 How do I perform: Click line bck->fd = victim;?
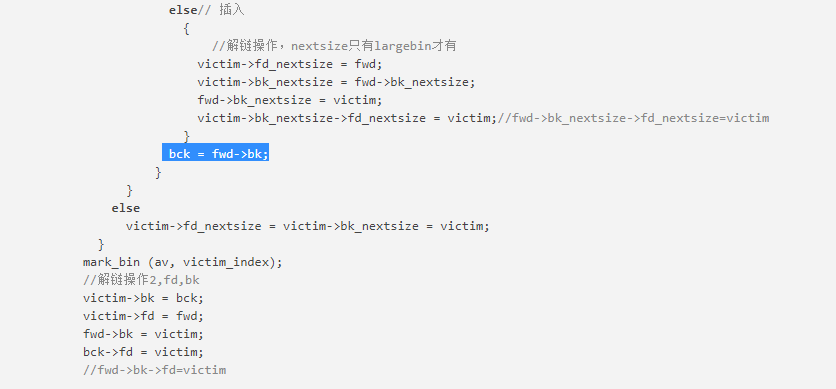(143, 352)
